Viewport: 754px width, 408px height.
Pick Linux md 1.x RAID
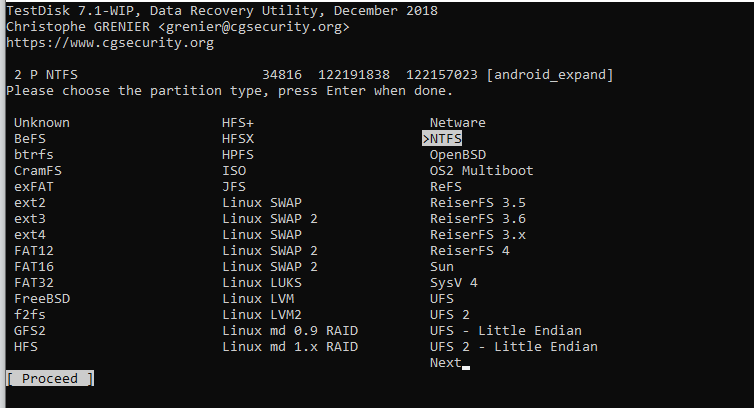(x=290, y=347)
